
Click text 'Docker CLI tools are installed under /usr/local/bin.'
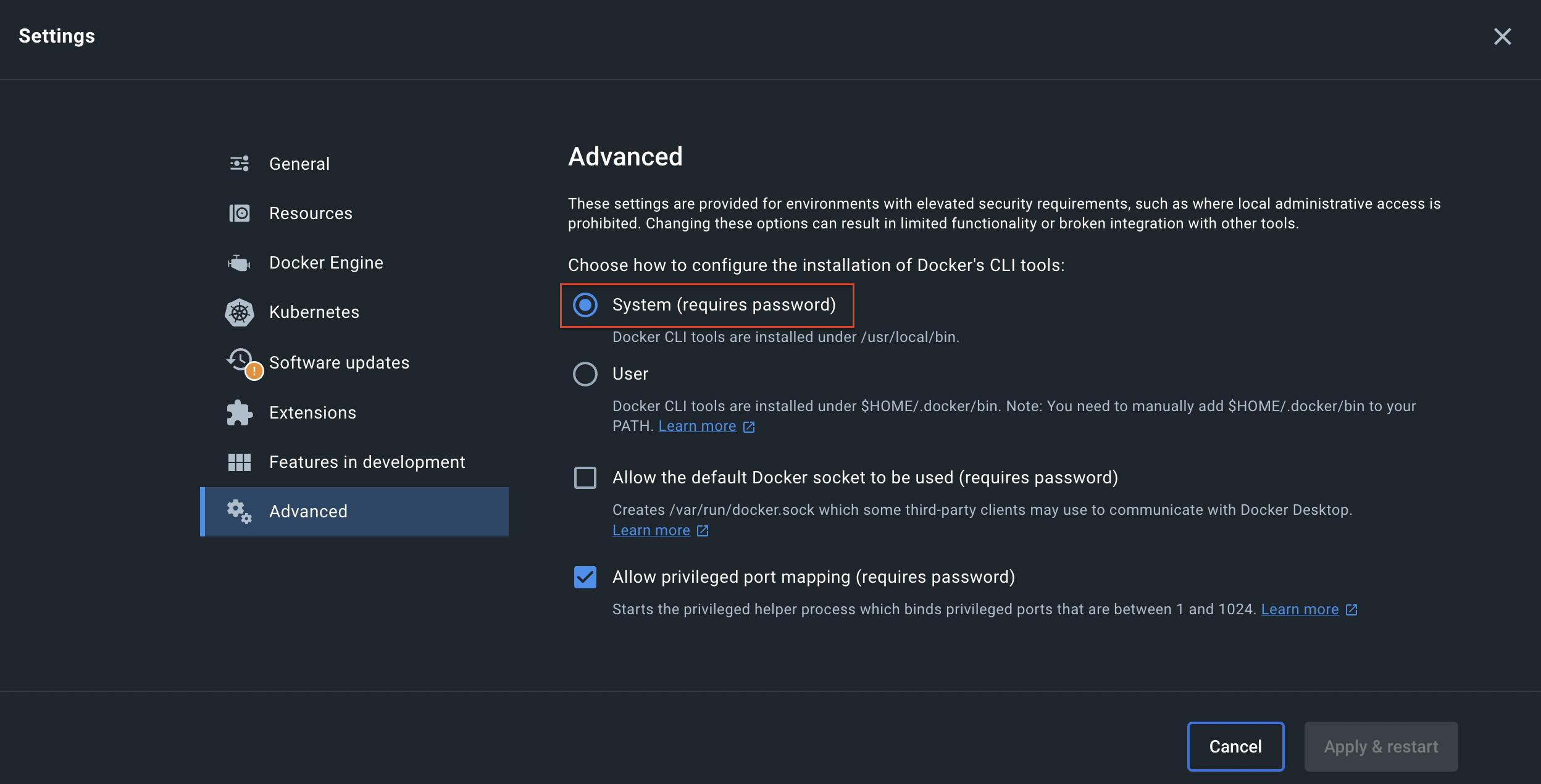click(x=785, y=337)
